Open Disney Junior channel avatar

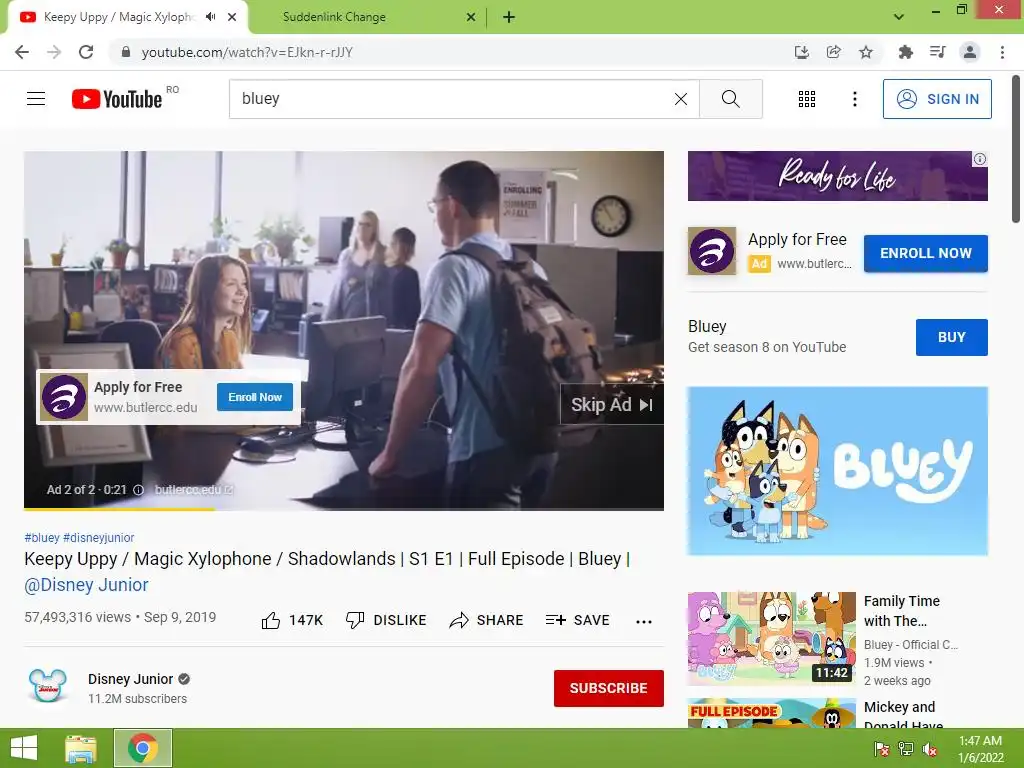click(x=48, y=686)
